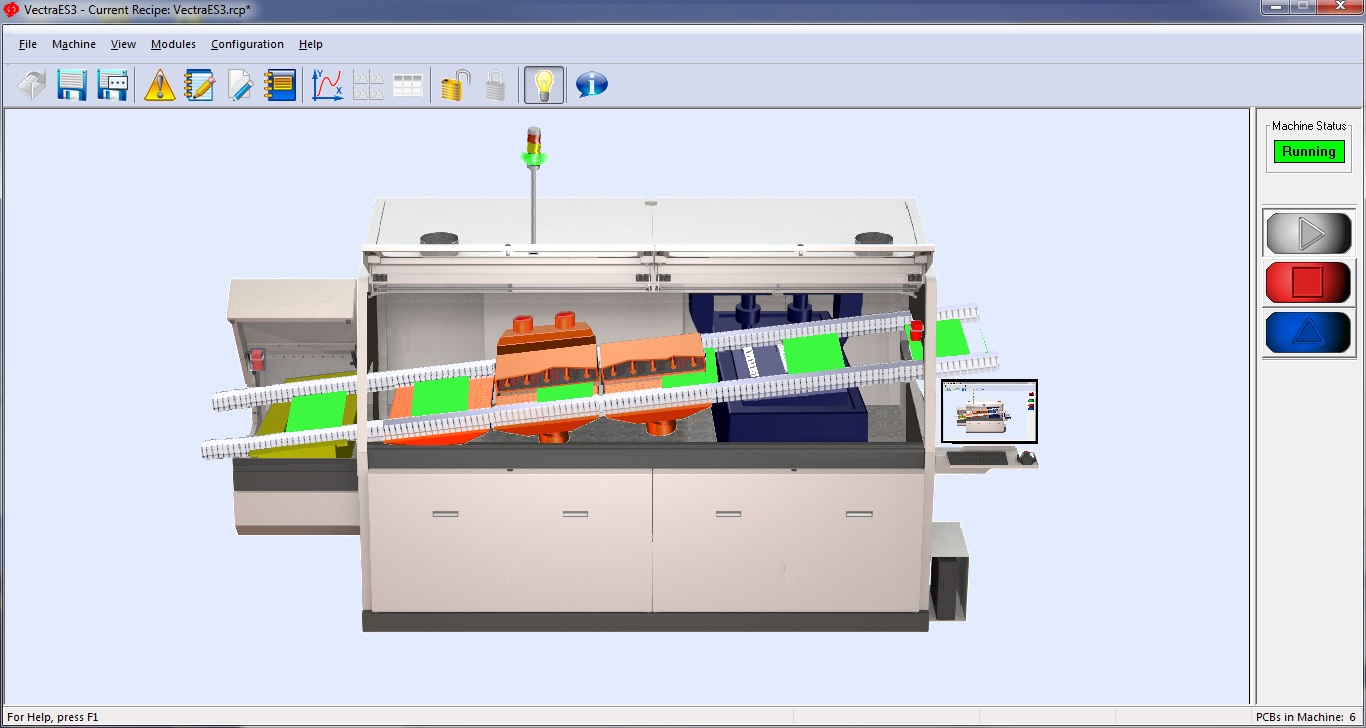
Task: Click the green Running status indicator
Action: pyautogui.click(x=1309, y=152)
